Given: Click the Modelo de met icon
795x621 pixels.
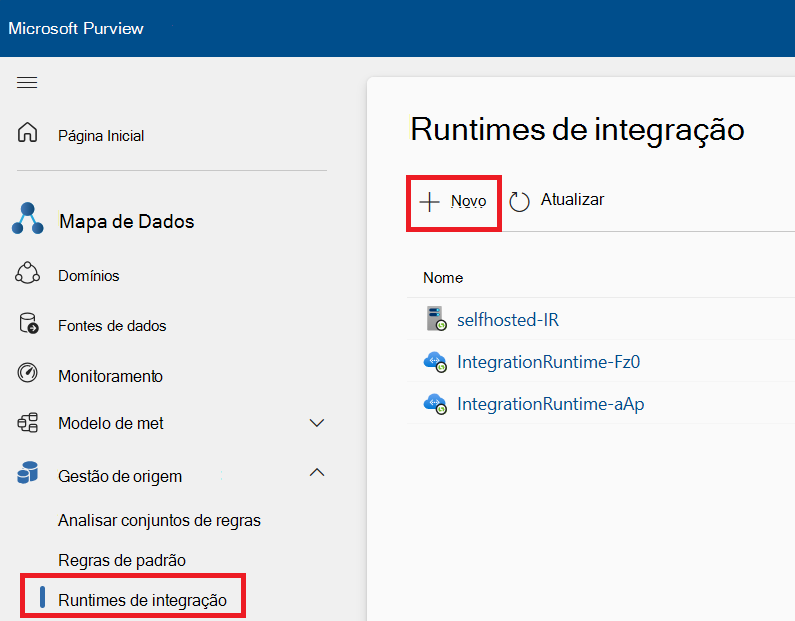Looking at the screenshot, I should pyautogui.click(x=28, y=423).
